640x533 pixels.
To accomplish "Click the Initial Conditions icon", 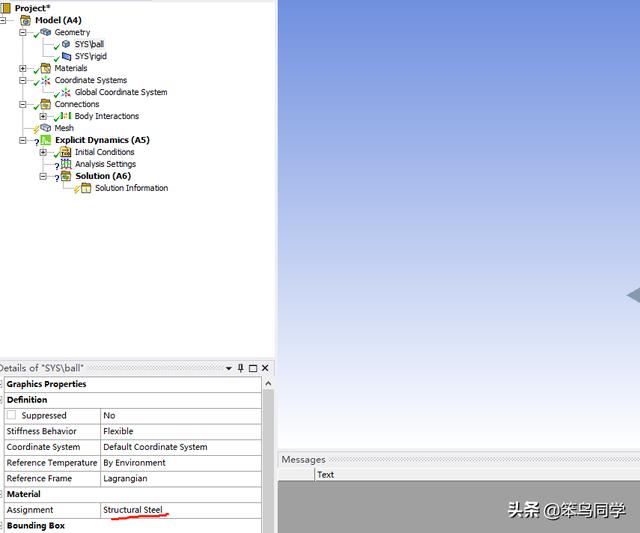I will point(66,152).
